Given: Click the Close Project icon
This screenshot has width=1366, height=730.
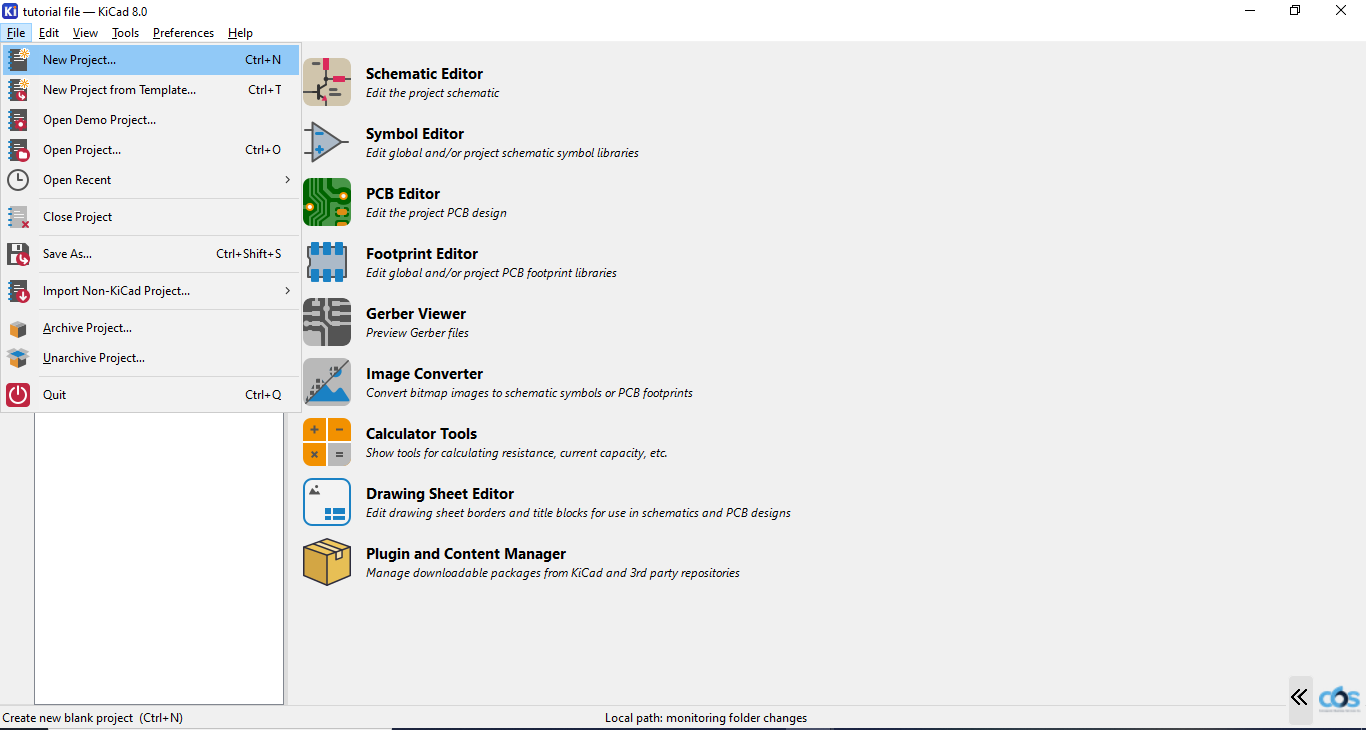Looking at the screenshot, I should (x=18, y=217).
